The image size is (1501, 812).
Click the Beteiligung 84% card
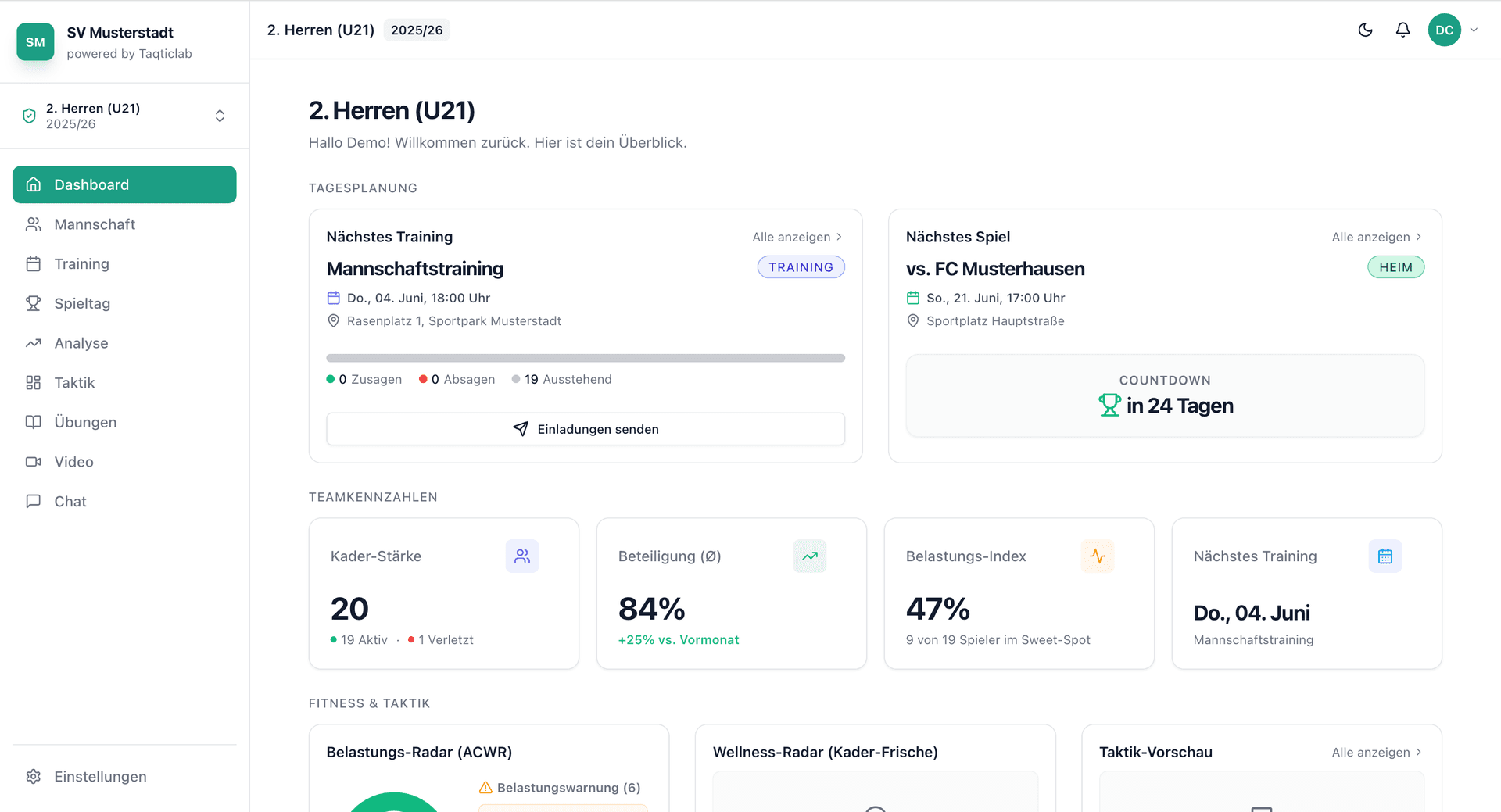[732, 593]
